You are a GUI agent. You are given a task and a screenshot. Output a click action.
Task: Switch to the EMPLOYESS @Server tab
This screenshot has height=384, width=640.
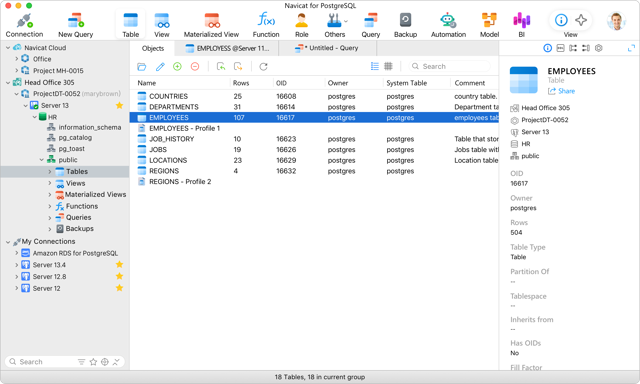coord(227,48)
